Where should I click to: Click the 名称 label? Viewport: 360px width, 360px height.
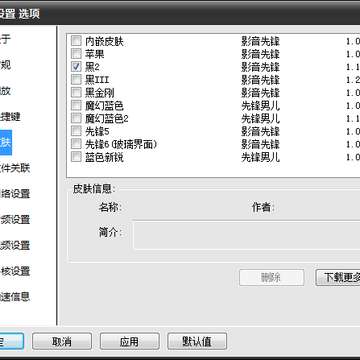click(x=110, y=208)
